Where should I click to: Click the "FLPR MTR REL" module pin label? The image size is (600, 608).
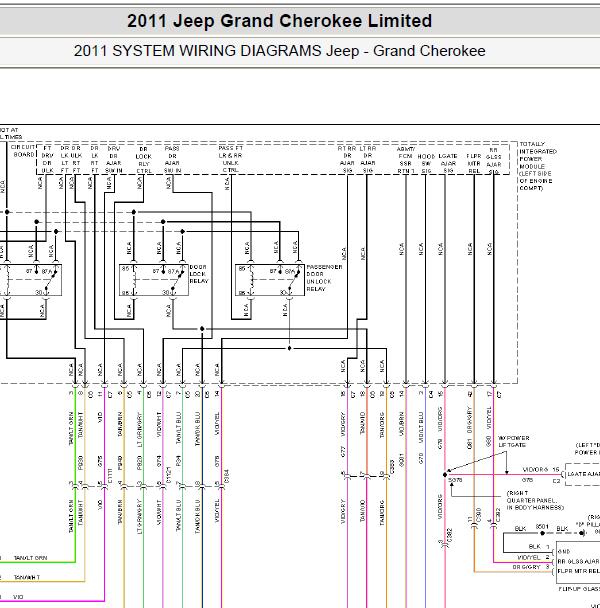click(x=474, y=163)
